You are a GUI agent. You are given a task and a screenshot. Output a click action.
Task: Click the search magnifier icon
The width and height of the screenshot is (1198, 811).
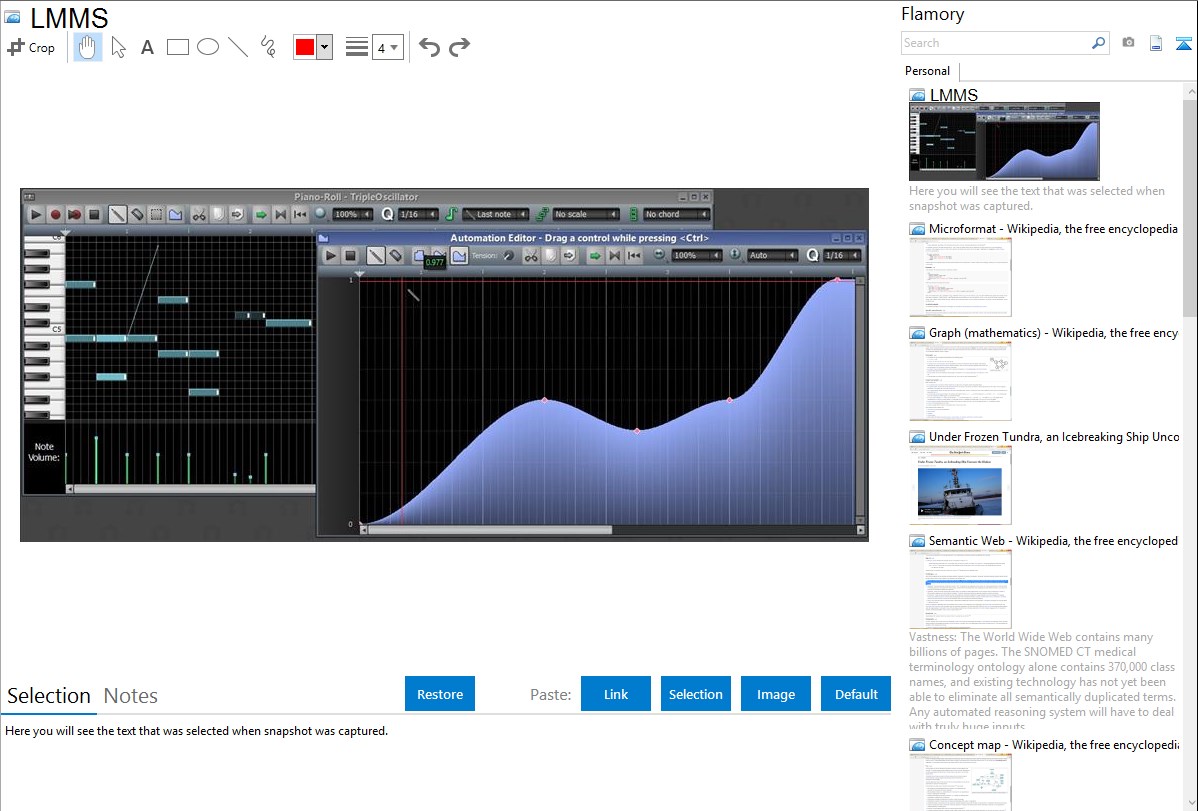[x=1099, y=43]
